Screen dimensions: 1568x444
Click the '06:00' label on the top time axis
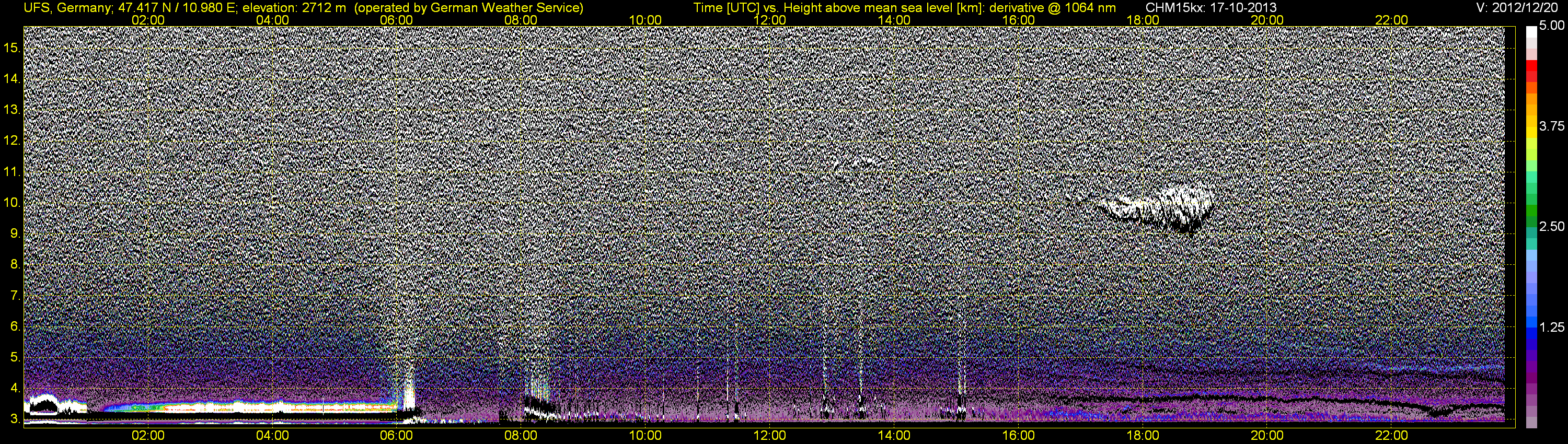click(x=396, y=20)
